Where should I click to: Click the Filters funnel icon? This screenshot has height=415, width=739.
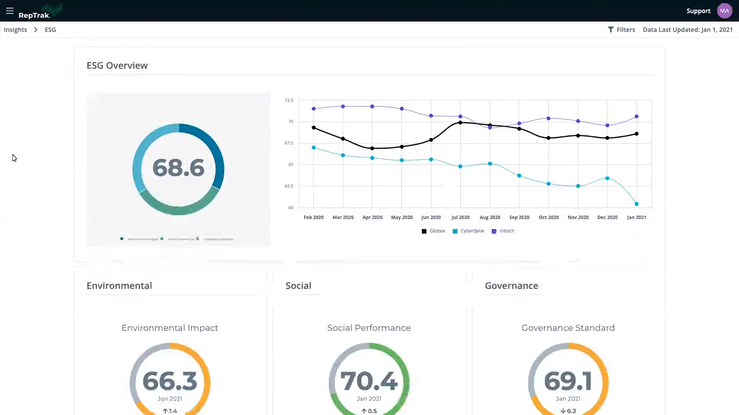tap(610, 29)
